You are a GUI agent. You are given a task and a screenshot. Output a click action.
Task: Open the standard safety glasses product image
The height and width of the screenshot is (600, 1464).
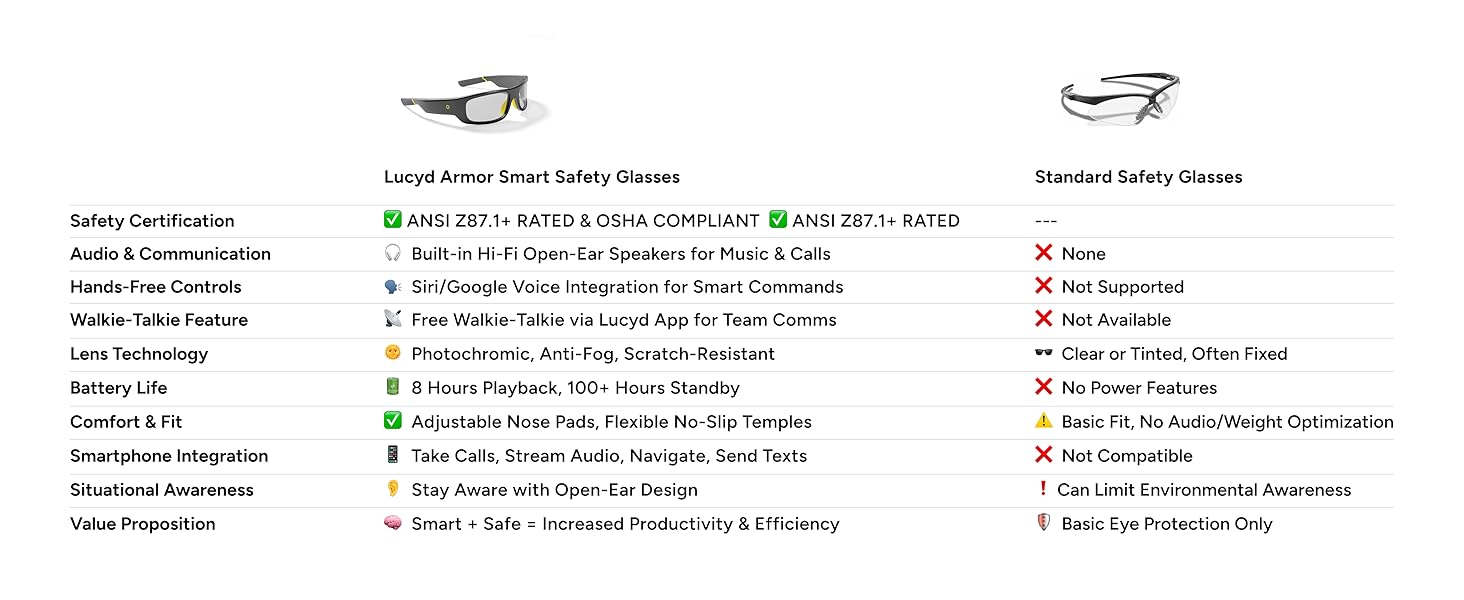point(1120,100)
